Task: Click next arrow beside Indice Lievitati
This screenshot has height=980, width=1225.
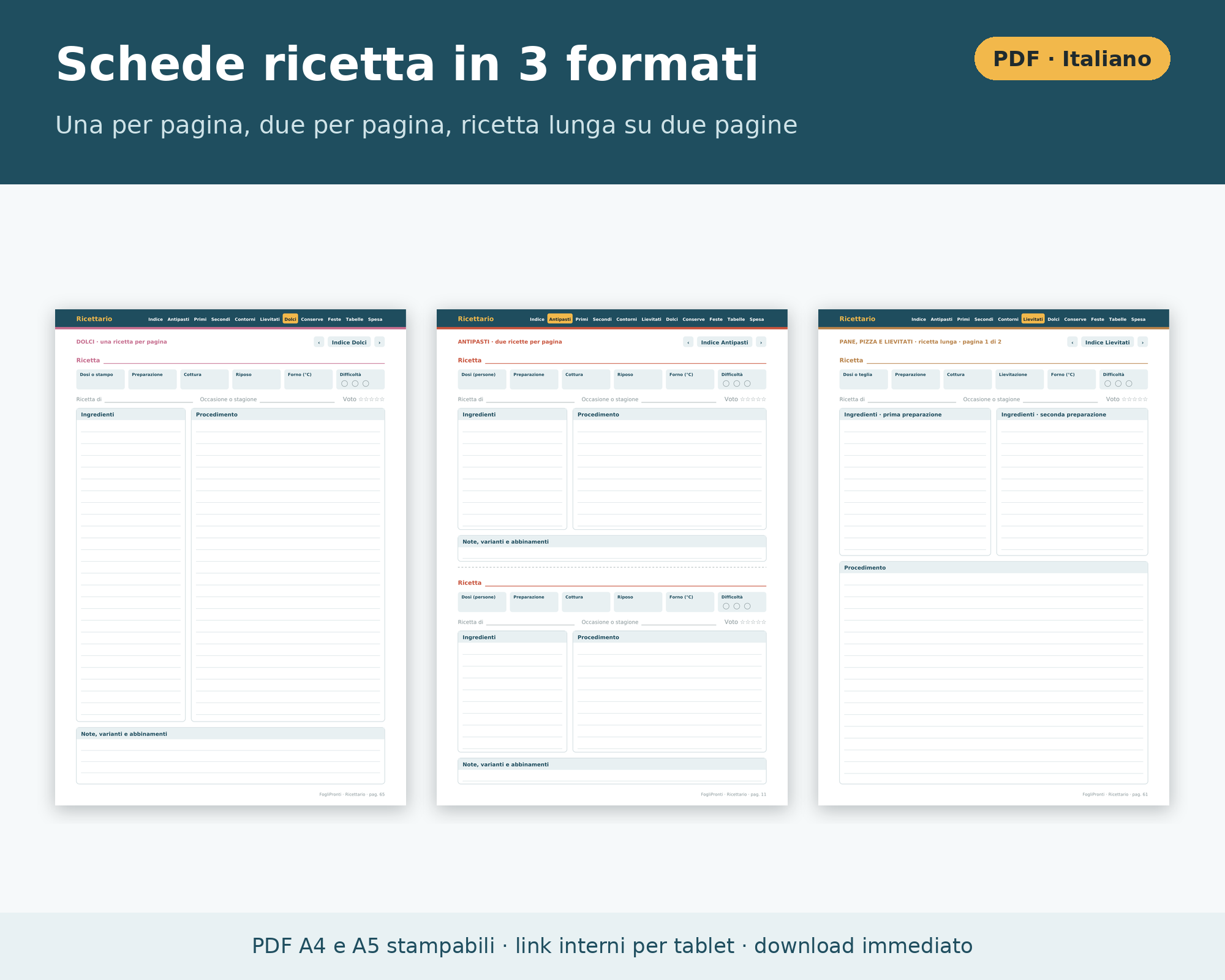Action: tap(1143, 342)
